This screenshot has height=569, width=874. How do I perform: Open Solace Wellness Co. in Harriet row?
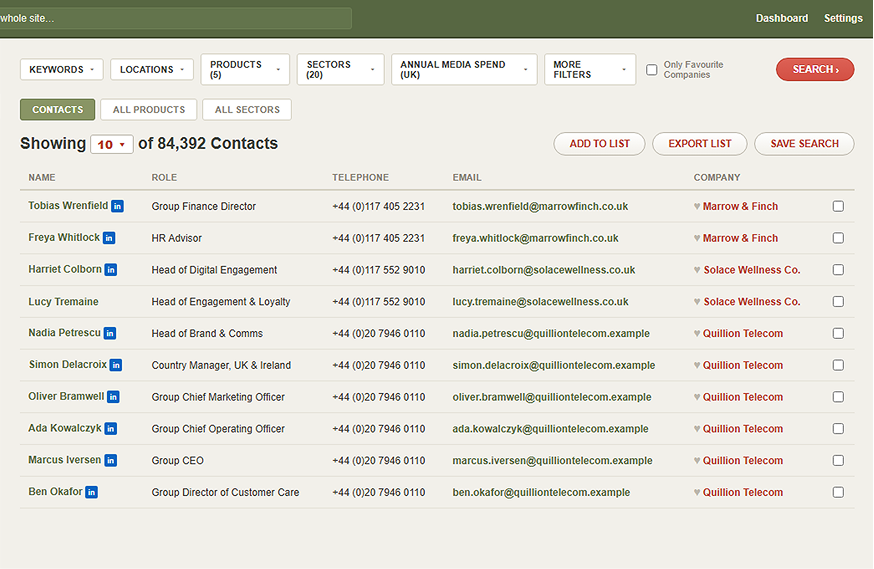click(752, 270)
